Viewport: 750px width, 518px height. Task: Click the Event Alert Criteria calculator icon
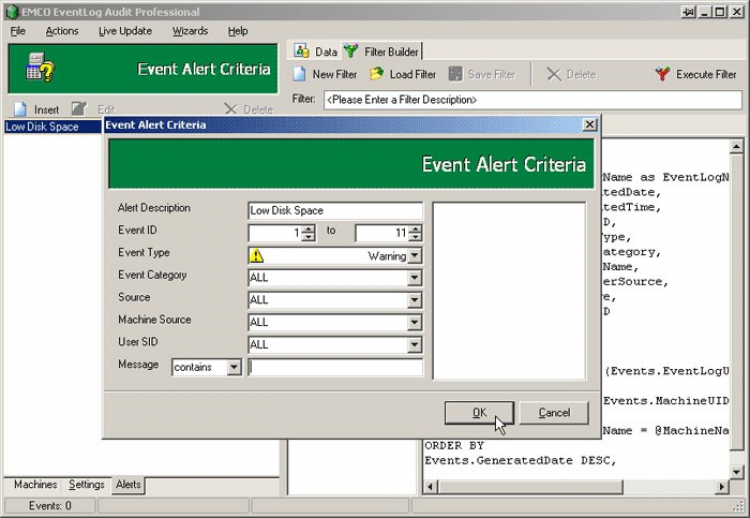40,68
